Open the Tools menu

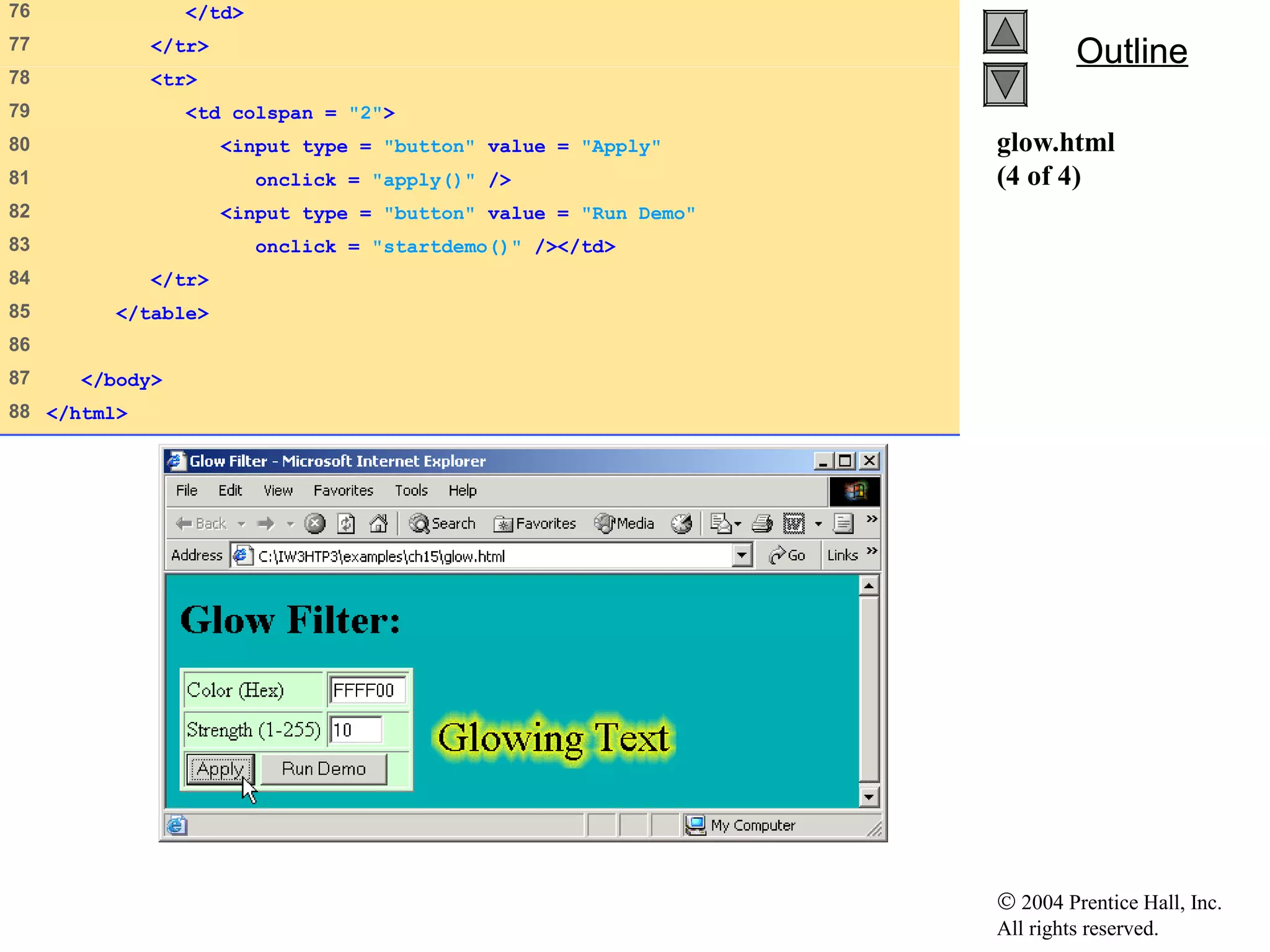(411, 490)
